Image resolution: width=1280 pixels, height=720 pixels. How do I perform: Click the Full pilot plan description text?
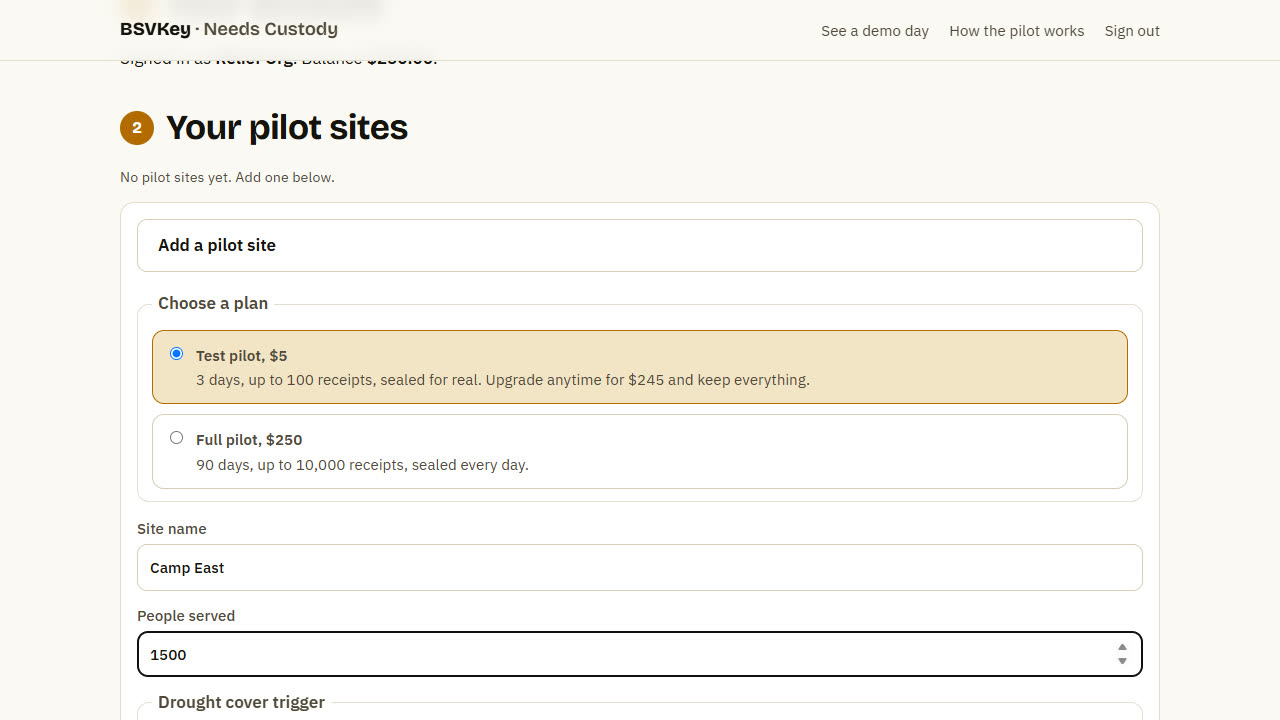point(362,465)
